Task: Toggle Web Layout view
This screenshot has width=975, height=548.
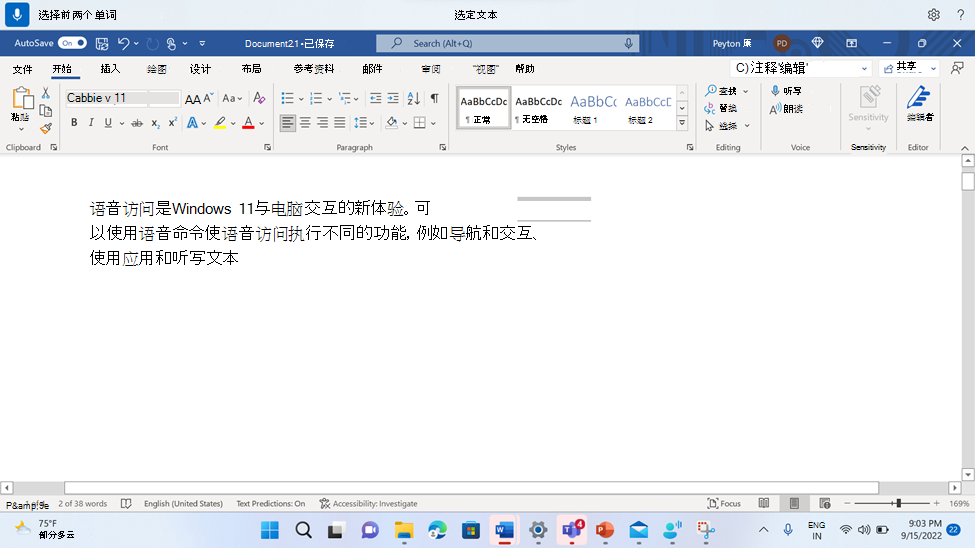Action: tap(825, 503)
